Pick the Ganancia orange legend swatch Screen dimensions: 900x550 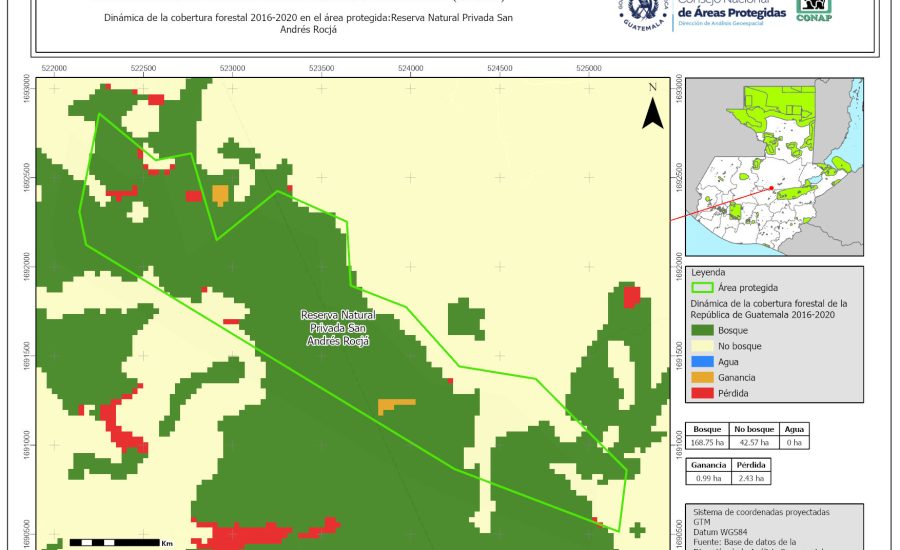point(708,377)
